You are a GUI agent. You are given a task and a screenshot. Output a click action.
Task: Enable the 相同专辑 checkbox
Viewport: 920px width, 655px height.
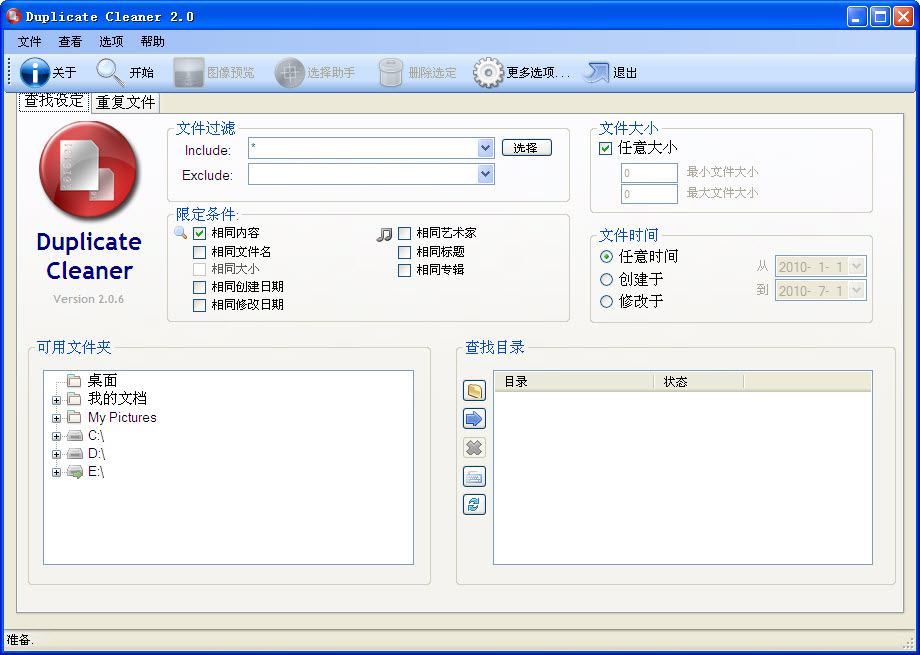click(x=404, y=271)
